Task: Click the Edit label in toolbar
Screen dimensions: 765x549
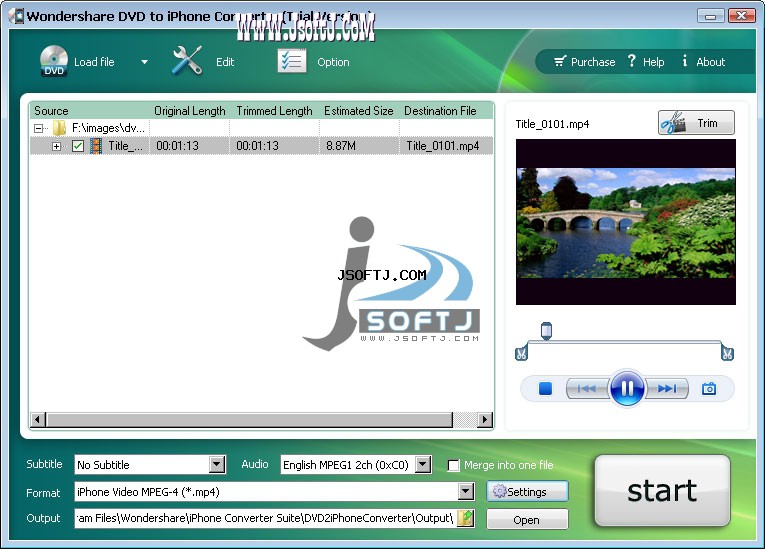Action: [225, 62]
